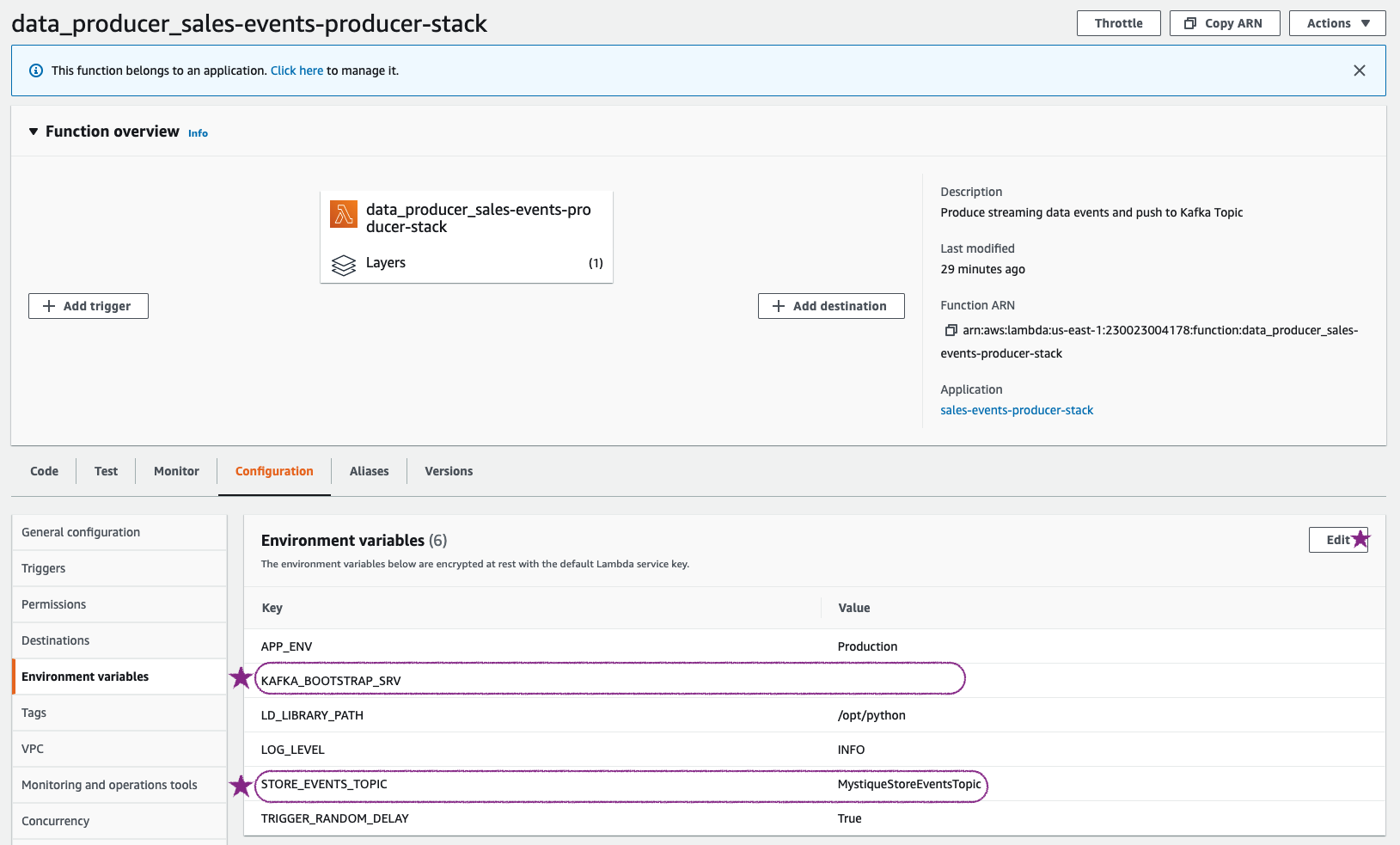The image size is (1400, 845).
Task: Click the Layers stack icon
Action: pyautogui.click(x=344, y=265)
